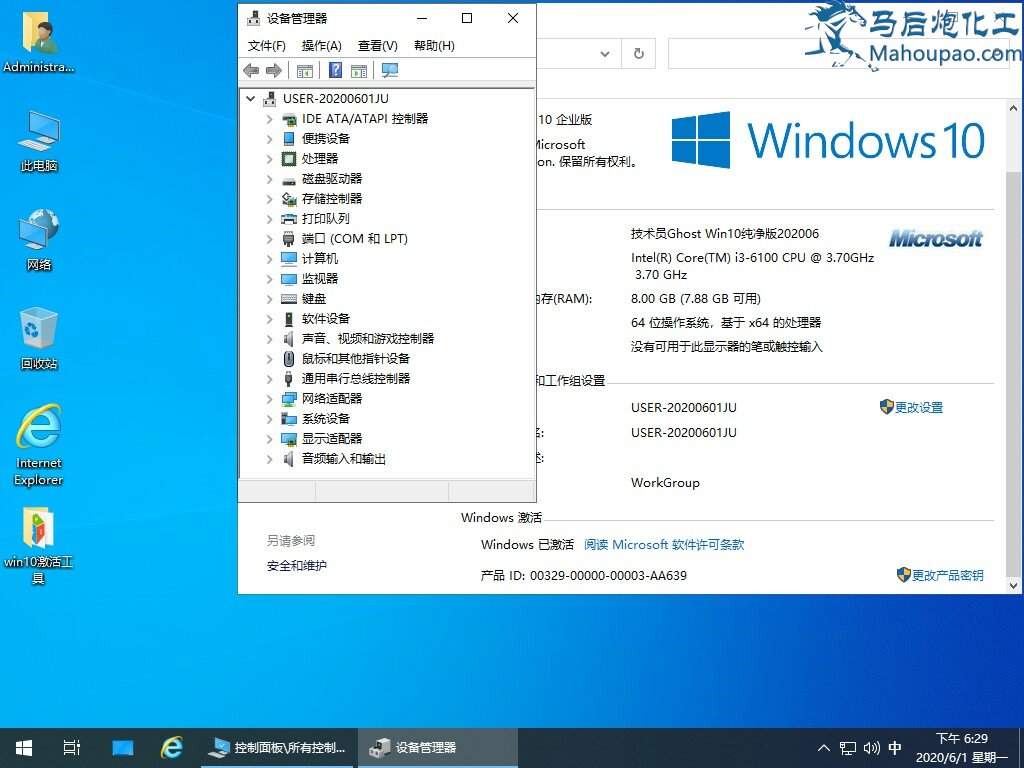This screenshot has height=768, width=1024.
Task: Open the 查看(V) menu
Action: tap(377, 45)
